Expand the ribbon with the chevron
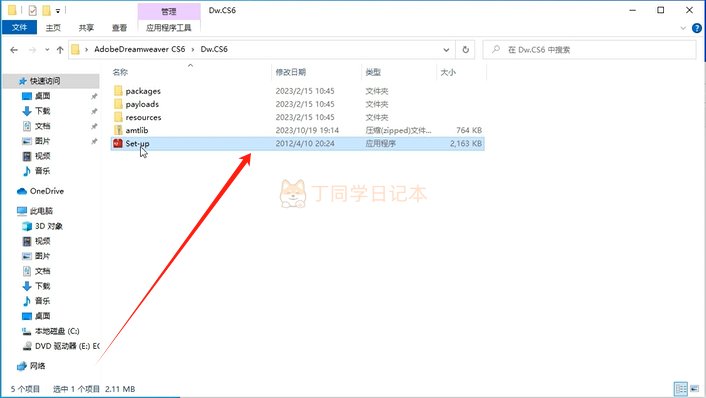Screen dimensions: 706x398 click(x=683, y=28)
